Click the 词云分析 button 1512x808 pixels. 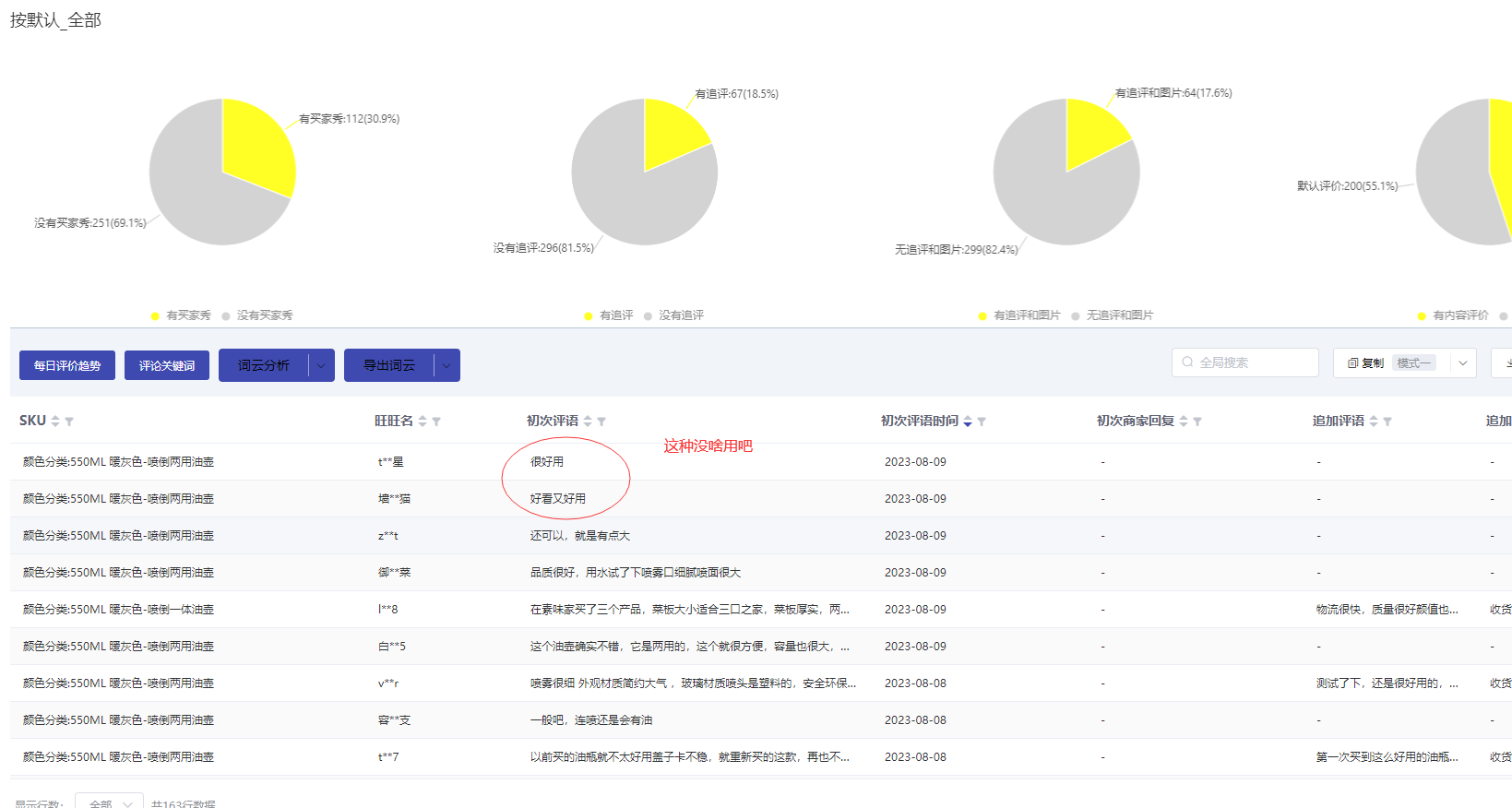click(x=264, y=365)
